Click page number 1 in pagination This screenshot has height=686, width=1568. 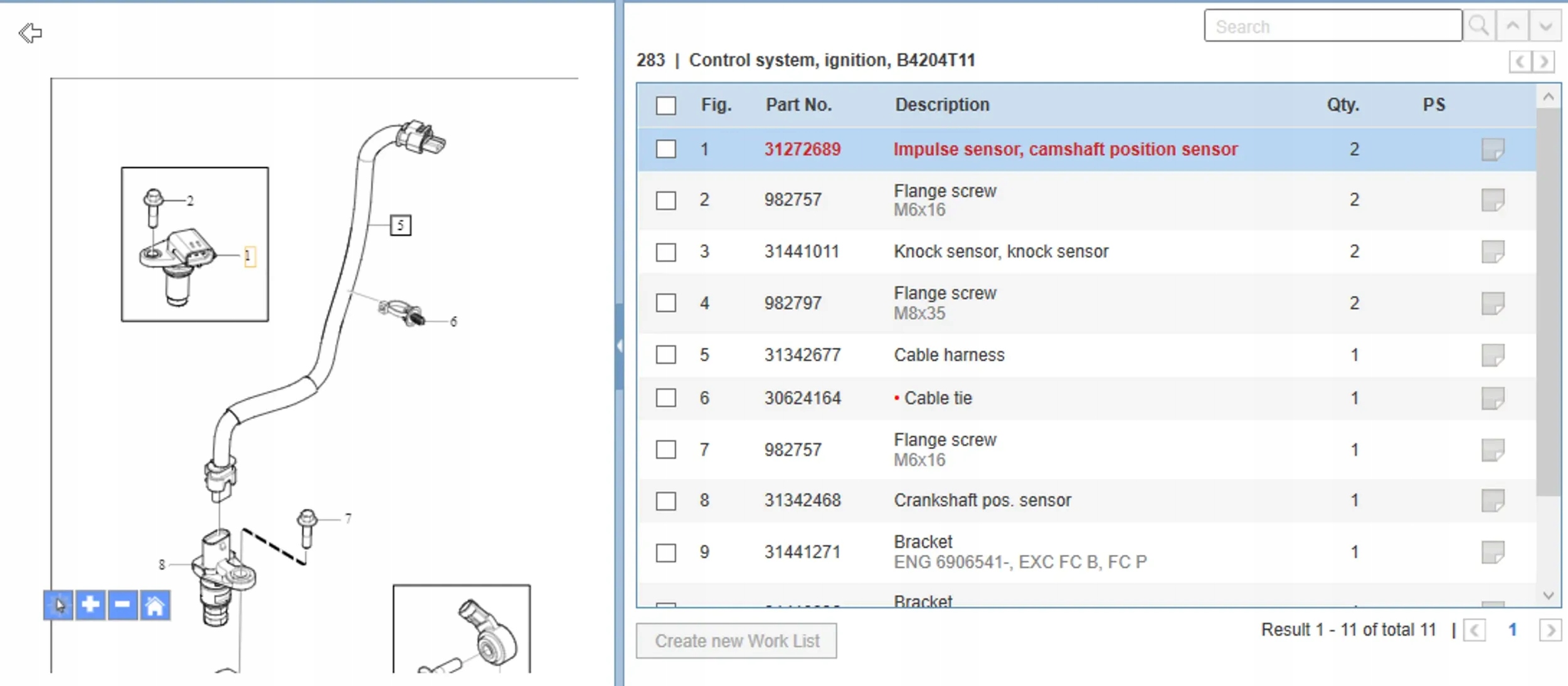1512,630
